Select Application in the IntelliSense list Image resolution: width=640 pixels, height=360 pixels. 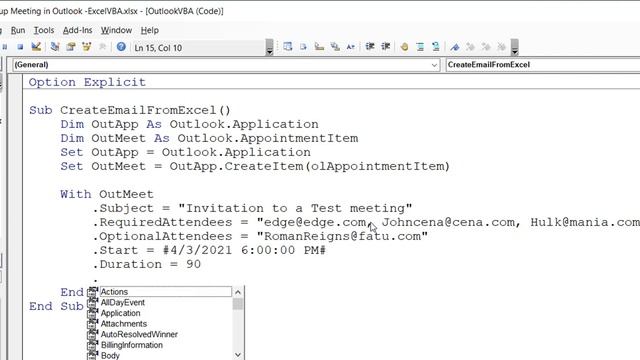pos(120,313)
